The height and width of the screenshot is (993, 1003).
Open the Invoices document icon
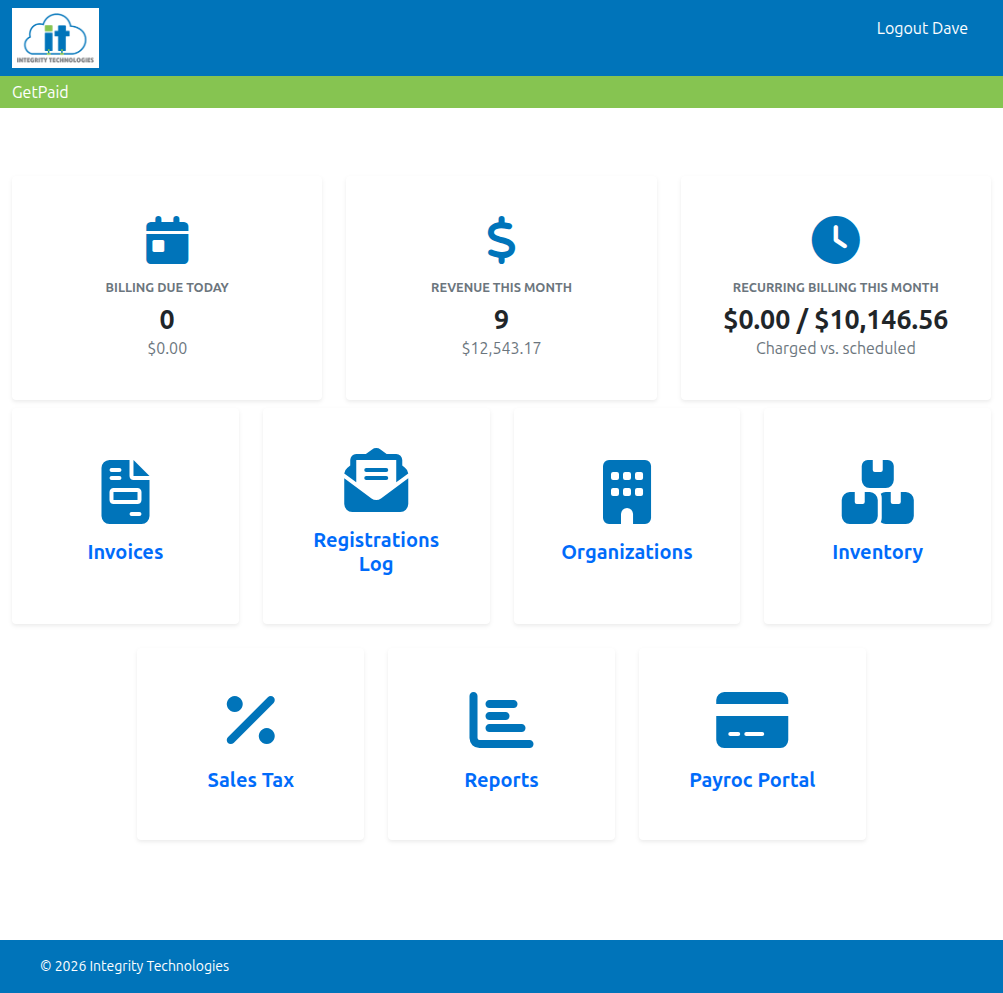(125, 492)
